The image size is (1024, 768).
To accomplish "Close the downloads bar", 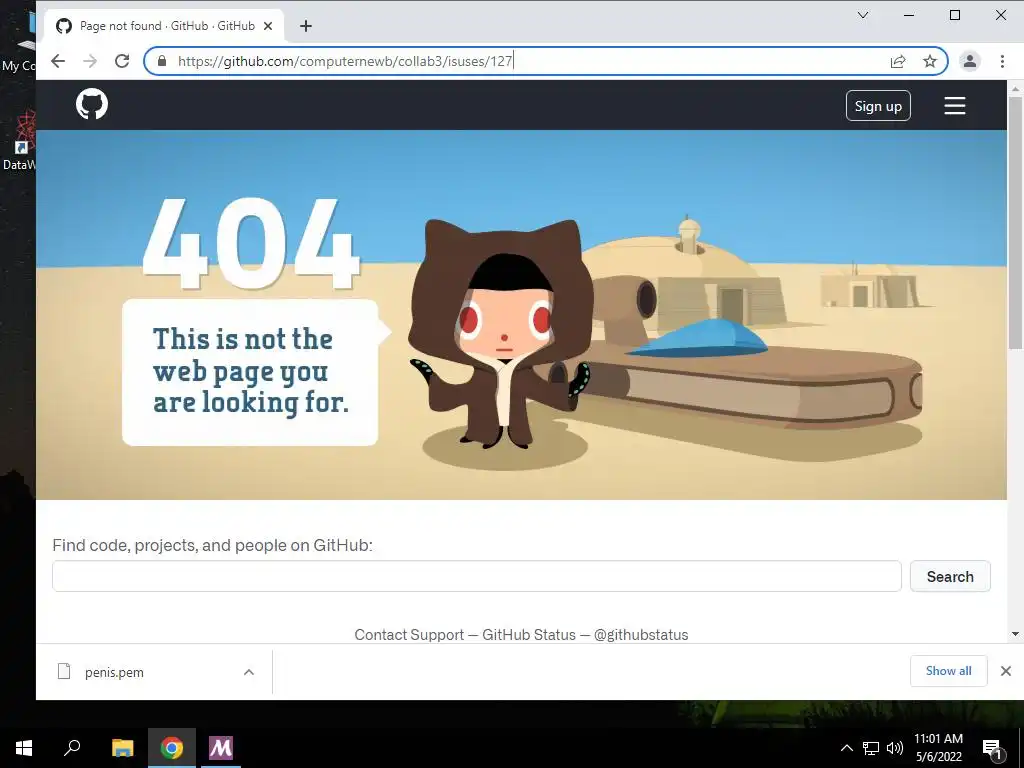I will point(1006,671).
